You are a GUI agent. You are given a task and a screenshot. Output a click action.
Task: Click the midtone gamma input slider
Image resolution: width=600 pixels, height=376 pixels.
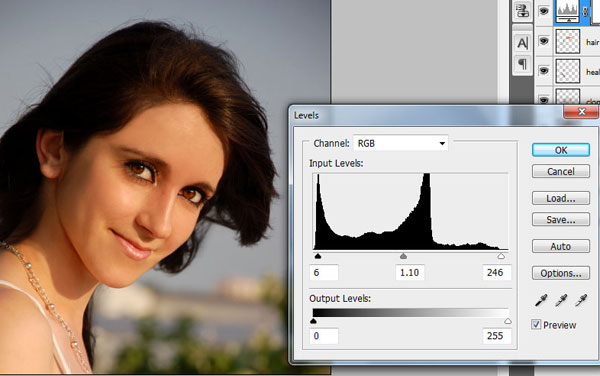click(403, 256)
